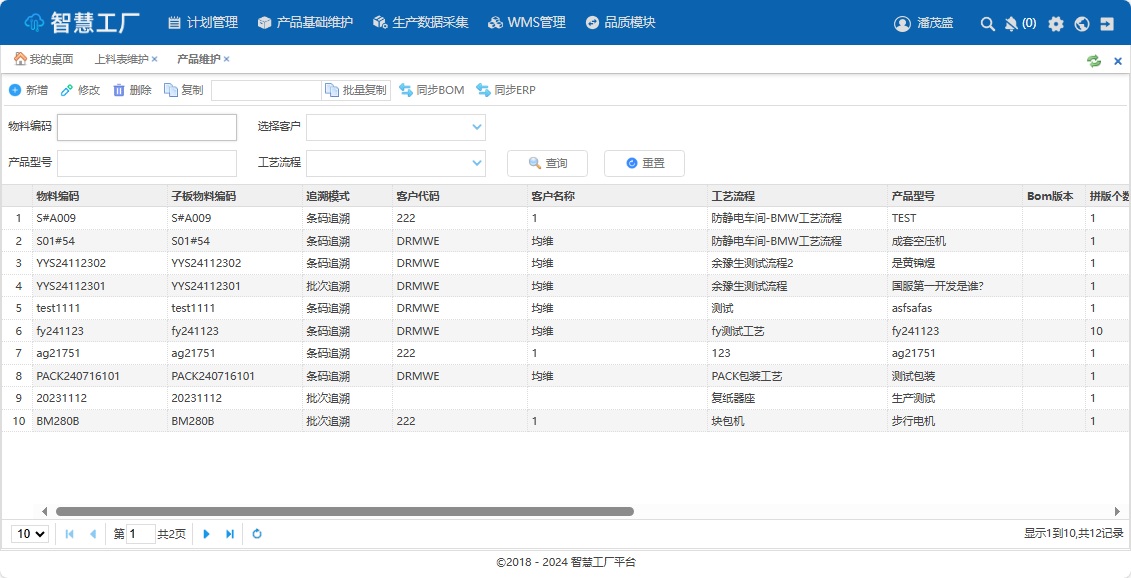Click the horizontal scrollbar of the table

[345, 511]
